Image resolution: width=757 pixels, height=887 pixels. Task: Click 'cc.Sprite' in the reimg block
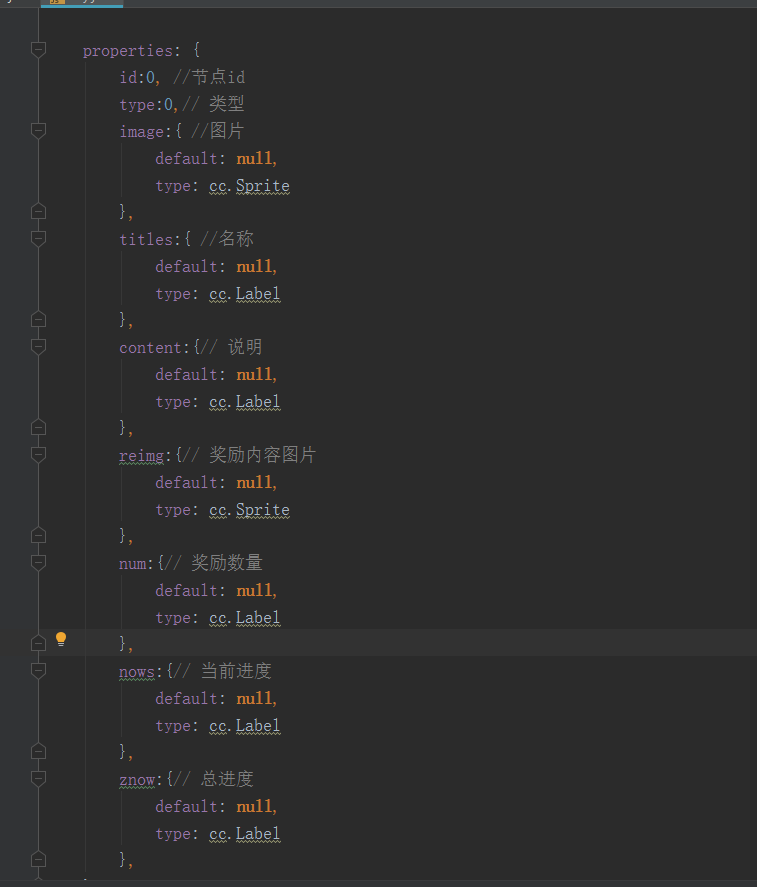(x=250, y=510)
